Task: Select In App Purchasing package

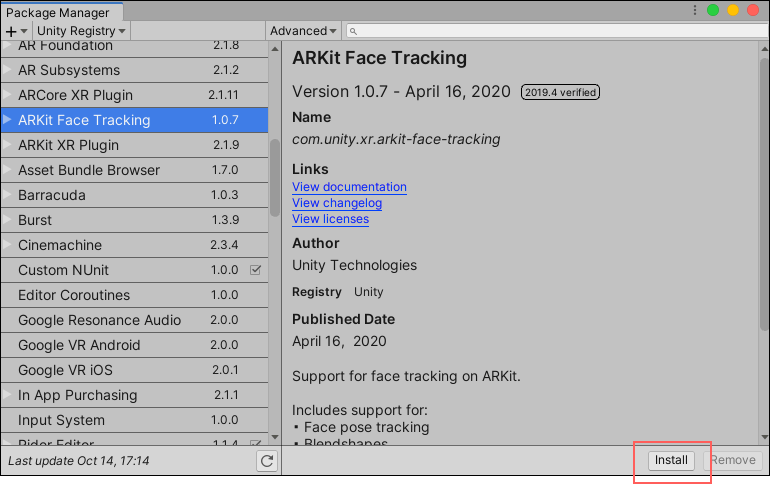Action: 135,396
